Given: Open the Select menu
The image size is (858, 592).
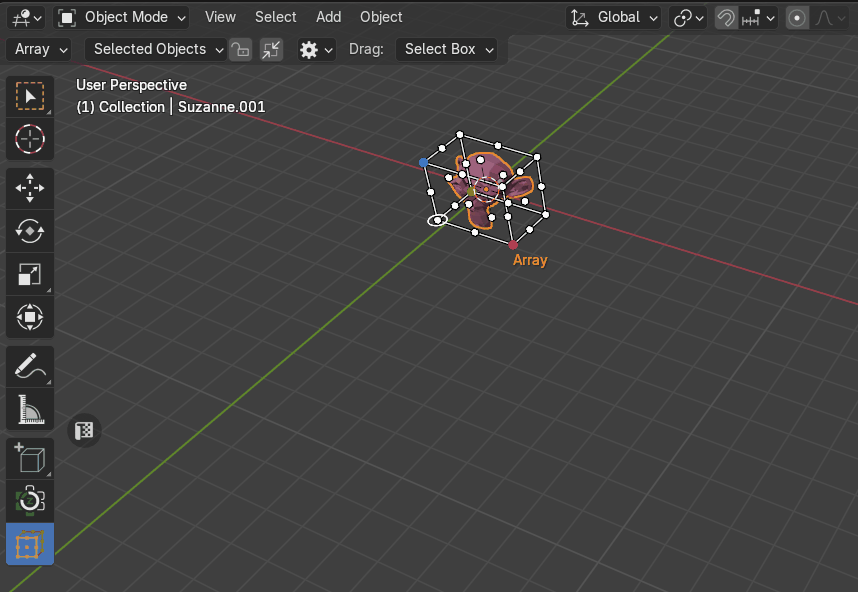Looking at the screenshot, I should point(275,18).
